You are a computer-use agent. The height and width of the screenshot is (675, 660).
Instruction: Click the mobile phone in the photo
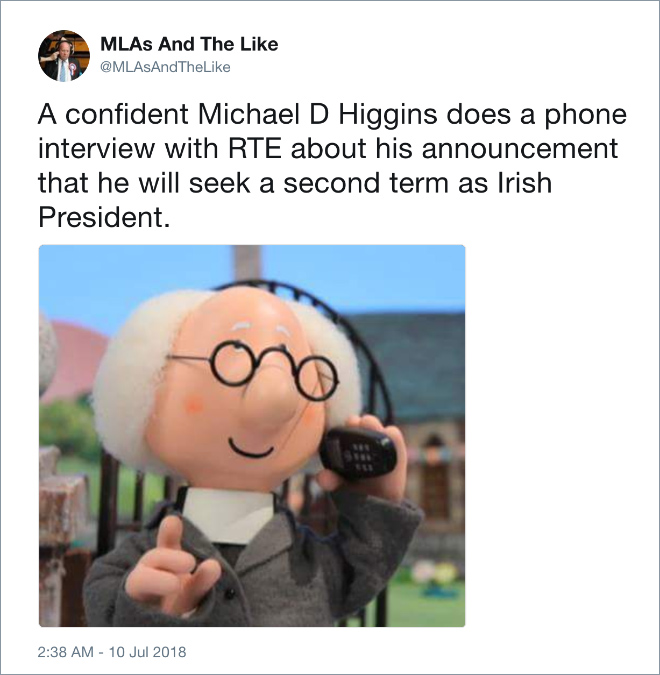[x=358, y=453]
